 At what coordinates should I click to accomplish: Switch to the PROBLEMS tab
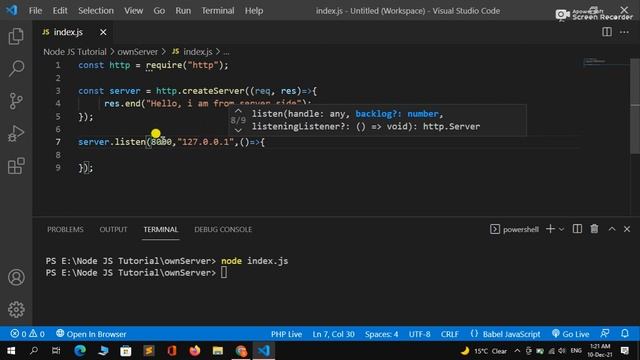pos(65,229)
